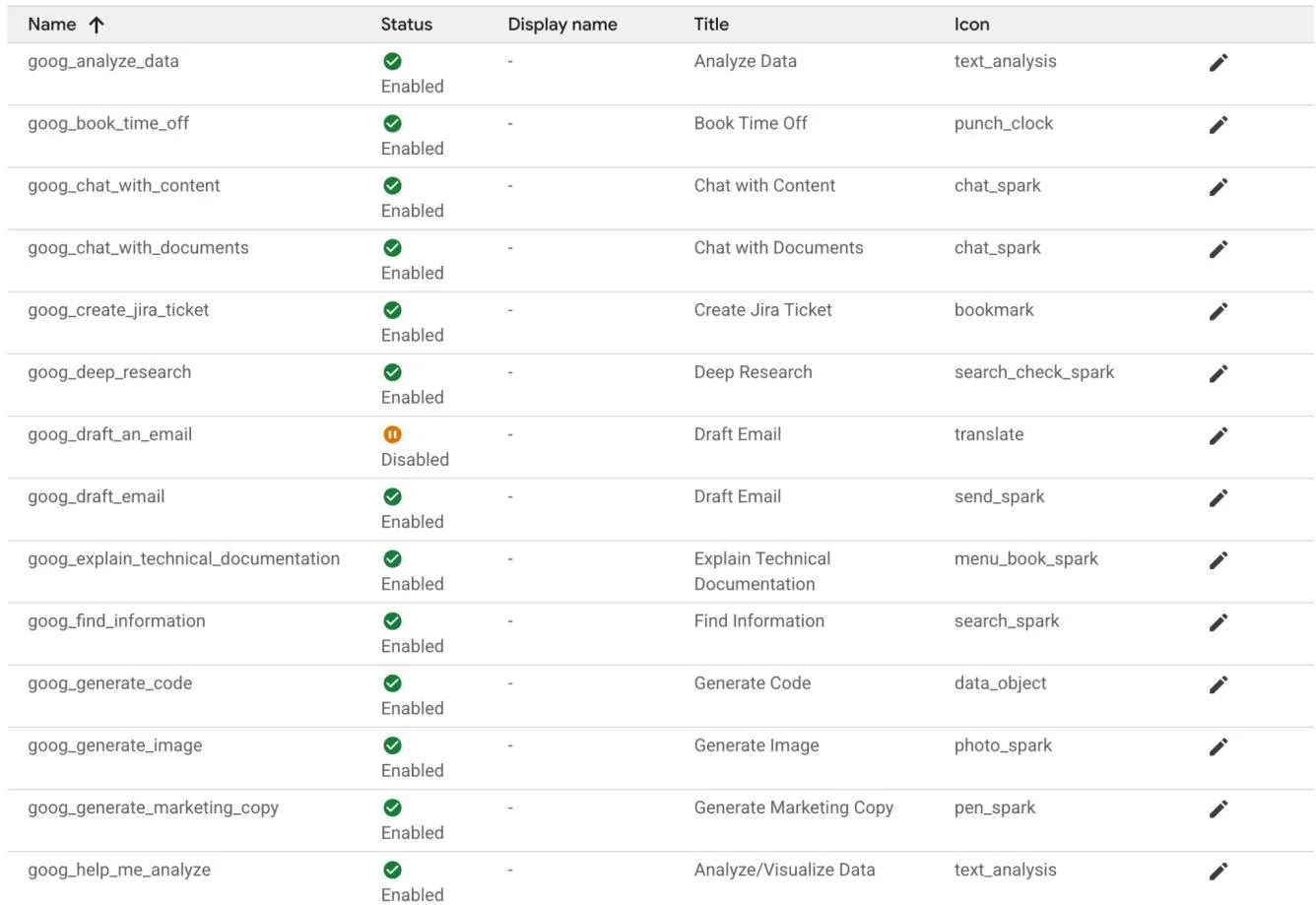Click the Icon column header

pyautogui.click(x=971, y=25)
